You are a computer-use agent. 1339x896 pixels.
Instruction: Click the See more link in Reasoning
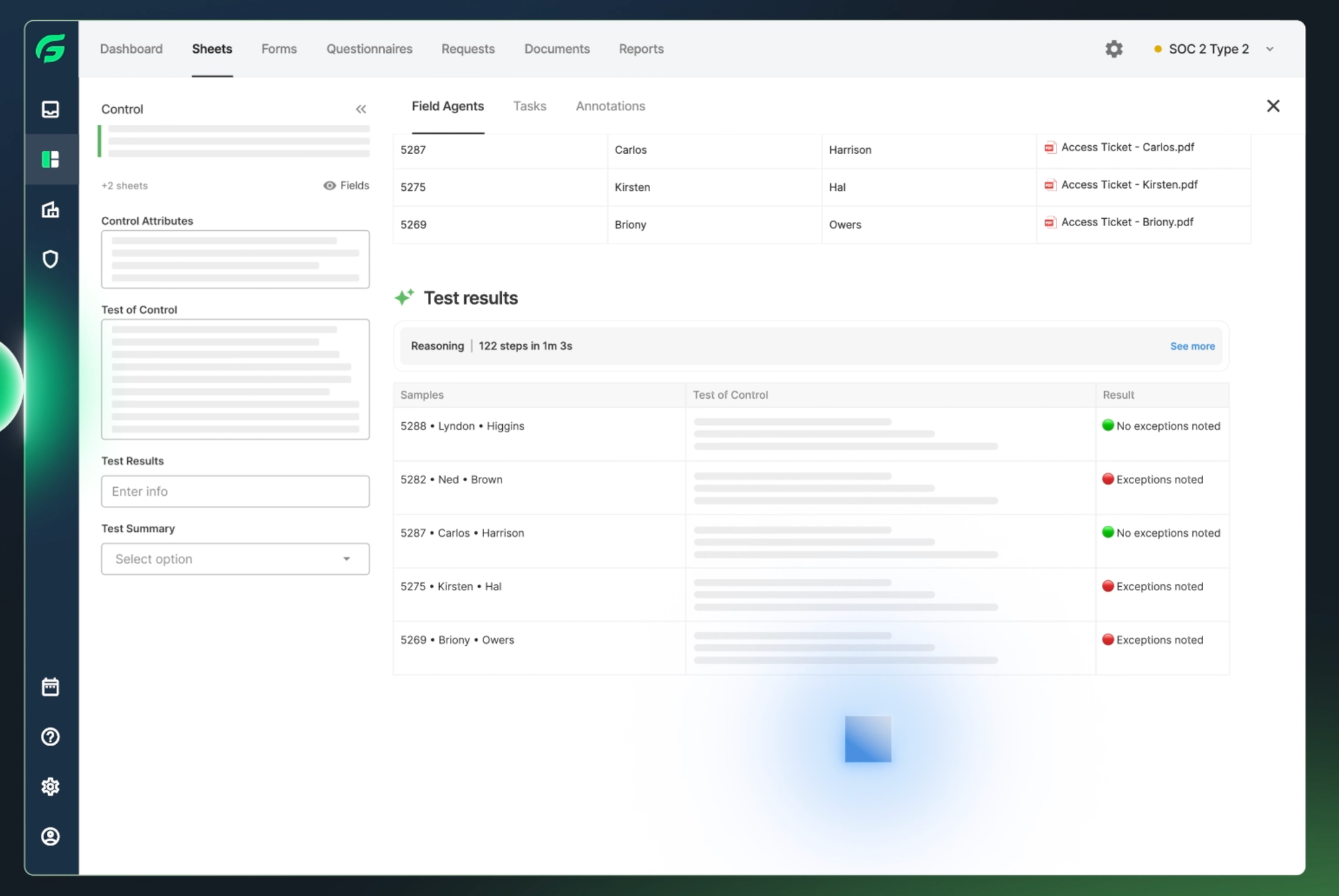point(1192,346)
